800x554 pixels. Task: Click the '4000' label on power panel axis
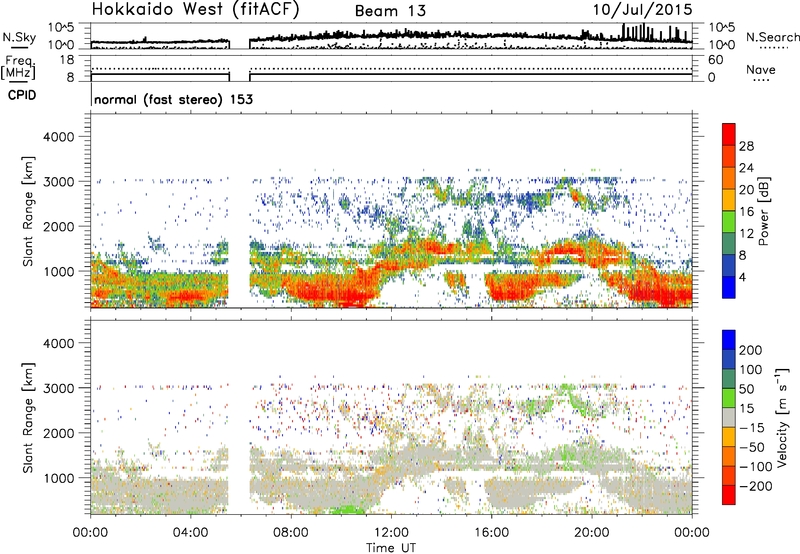(x=58, y=137)
